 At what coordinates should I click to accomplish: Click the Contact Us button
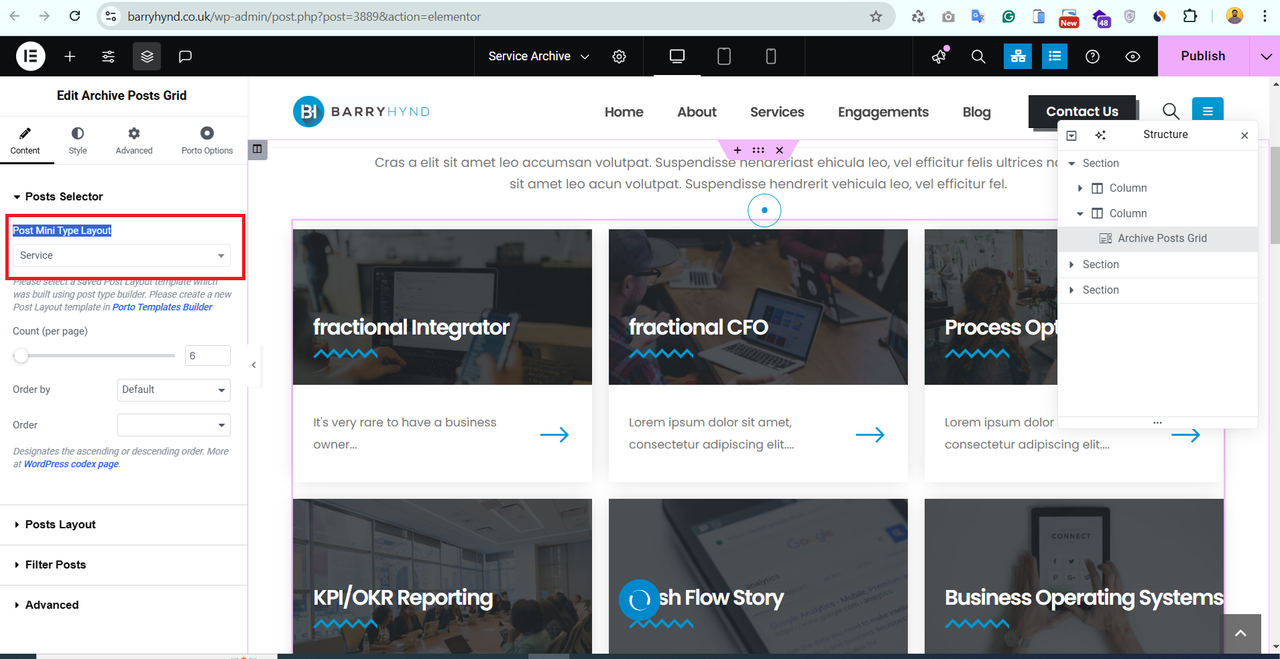coord(1082,112)
